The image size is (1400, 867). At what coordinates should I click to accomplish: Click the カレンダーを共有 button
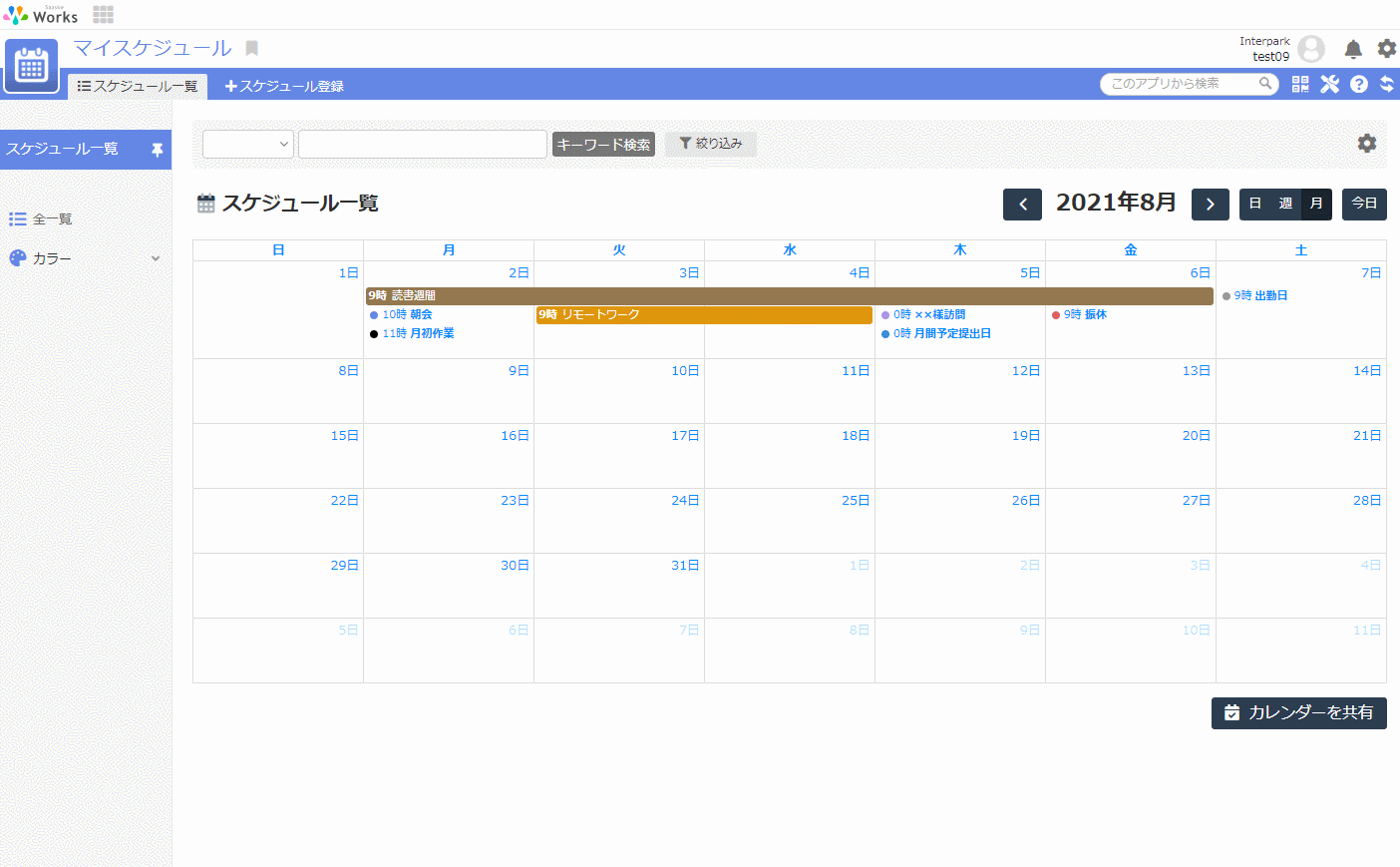pyautogui.click(x=1298, y=712)
